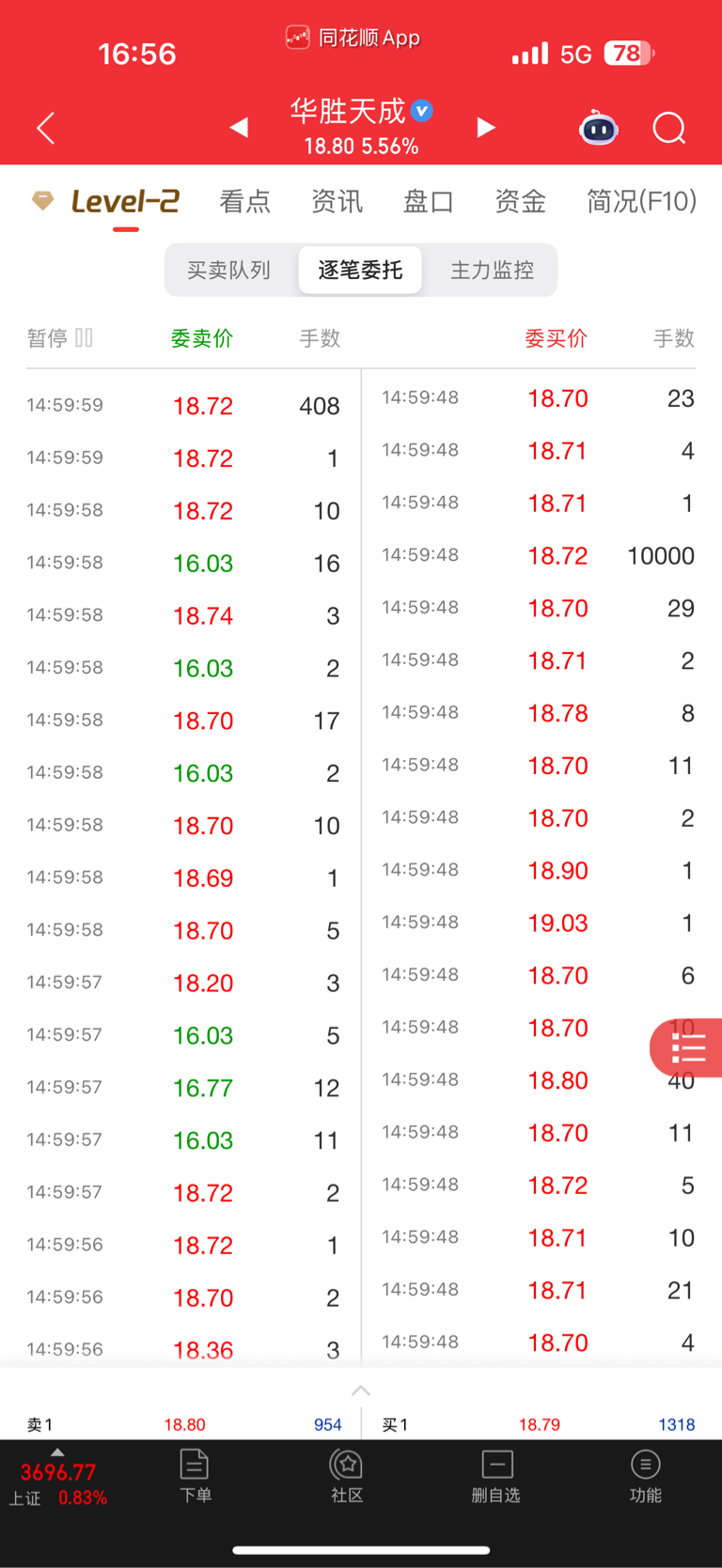Tap buy row 18.80 with 40 lots
The height and width of the screenshot is (1568, 722).
(538, 1080)
